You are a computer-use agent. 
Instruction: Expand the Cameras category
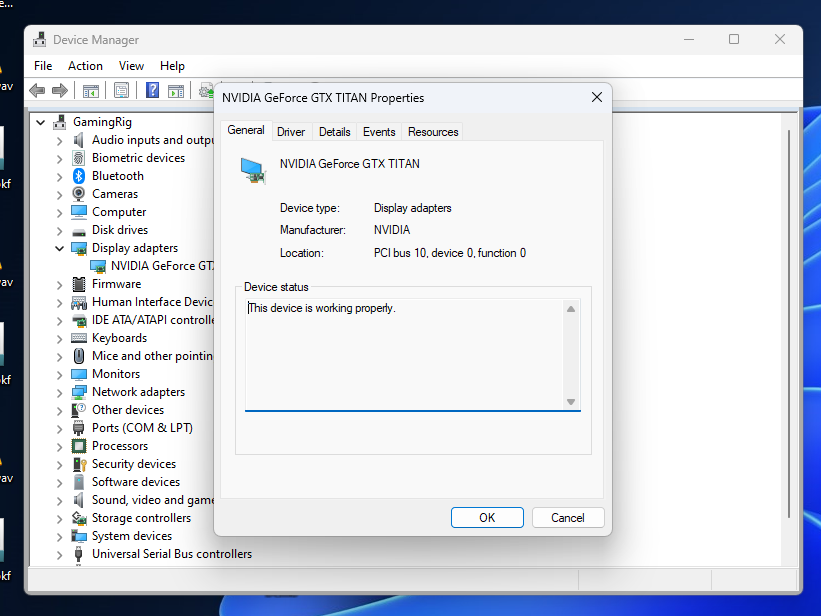(59, 194)
